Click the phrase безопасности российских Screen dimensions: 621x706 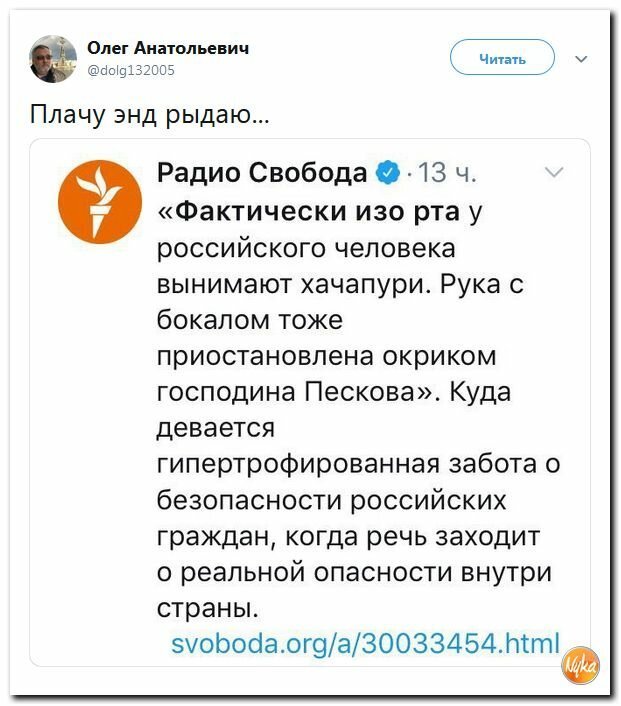(x=331, y=500)
